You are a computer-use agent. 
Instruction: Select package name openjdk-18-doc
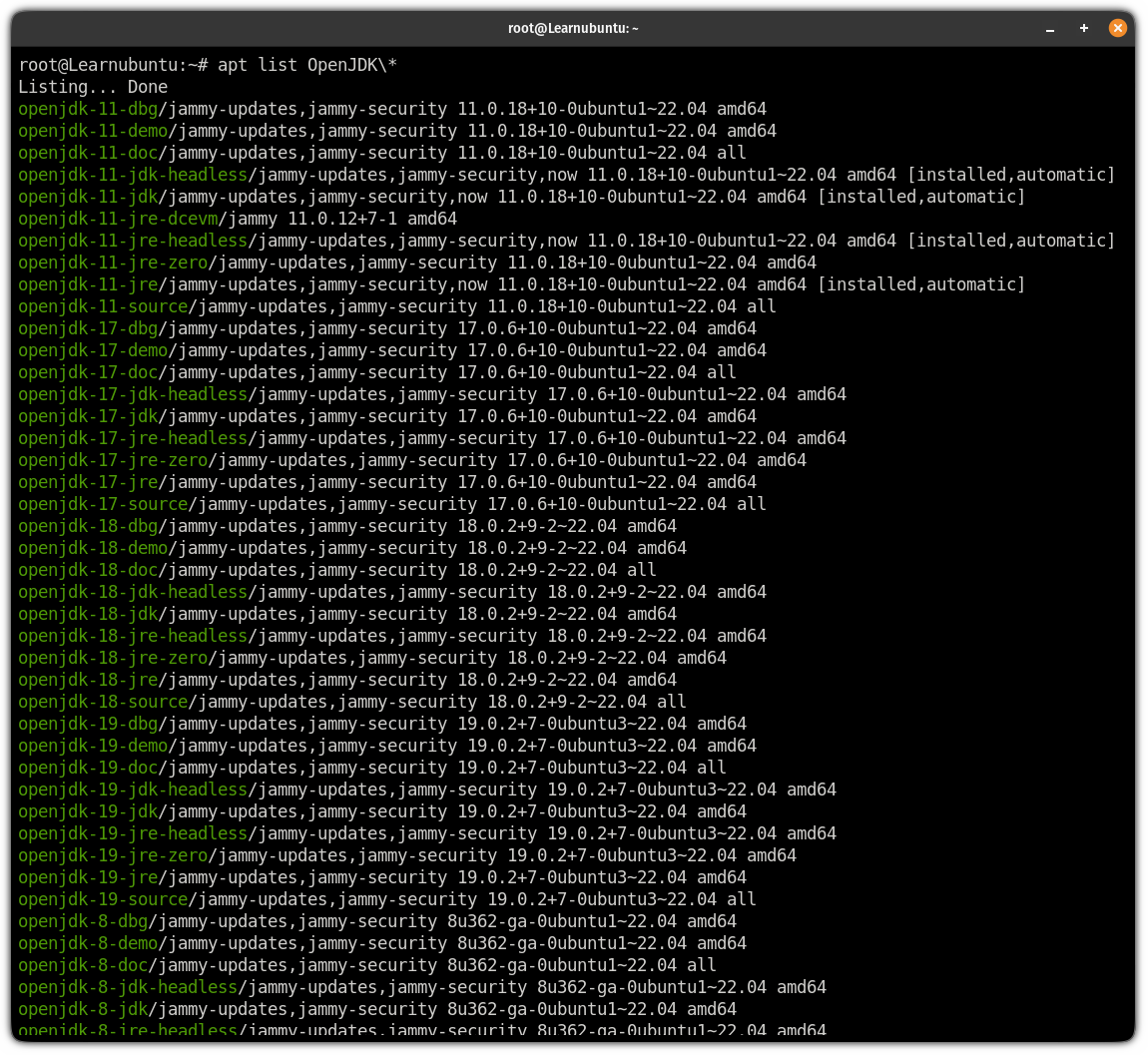point(88,570)
